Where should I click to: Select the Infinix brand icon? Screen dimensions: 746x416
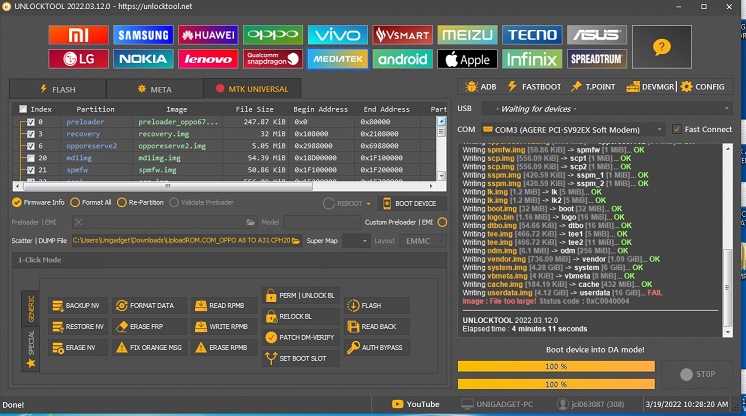coord(532,59)
